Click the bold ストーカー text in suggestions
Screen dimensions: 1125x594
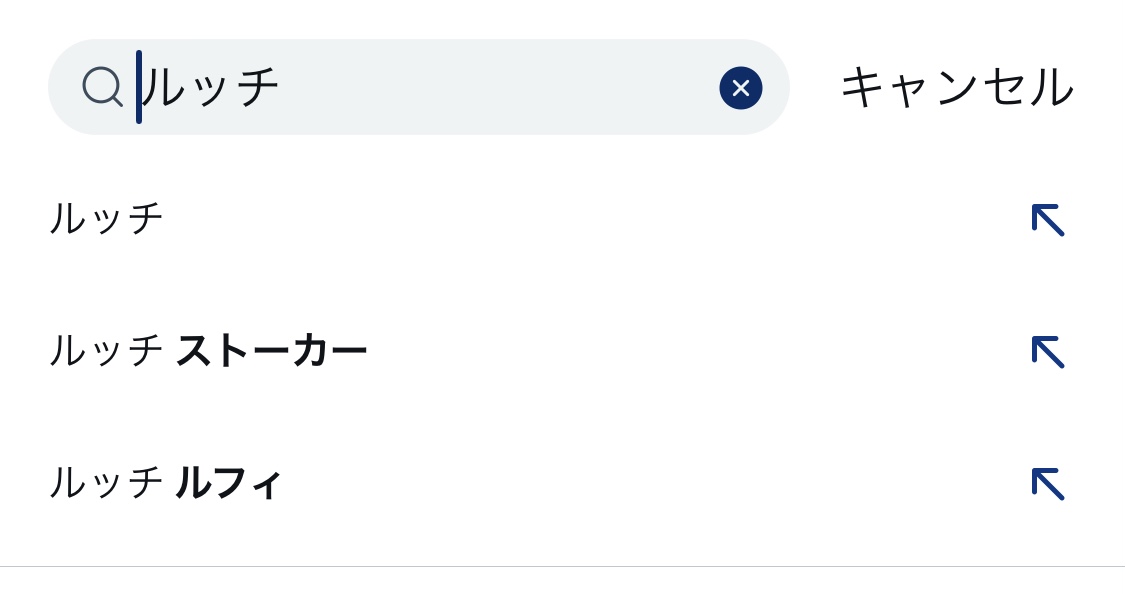[271, 351]
